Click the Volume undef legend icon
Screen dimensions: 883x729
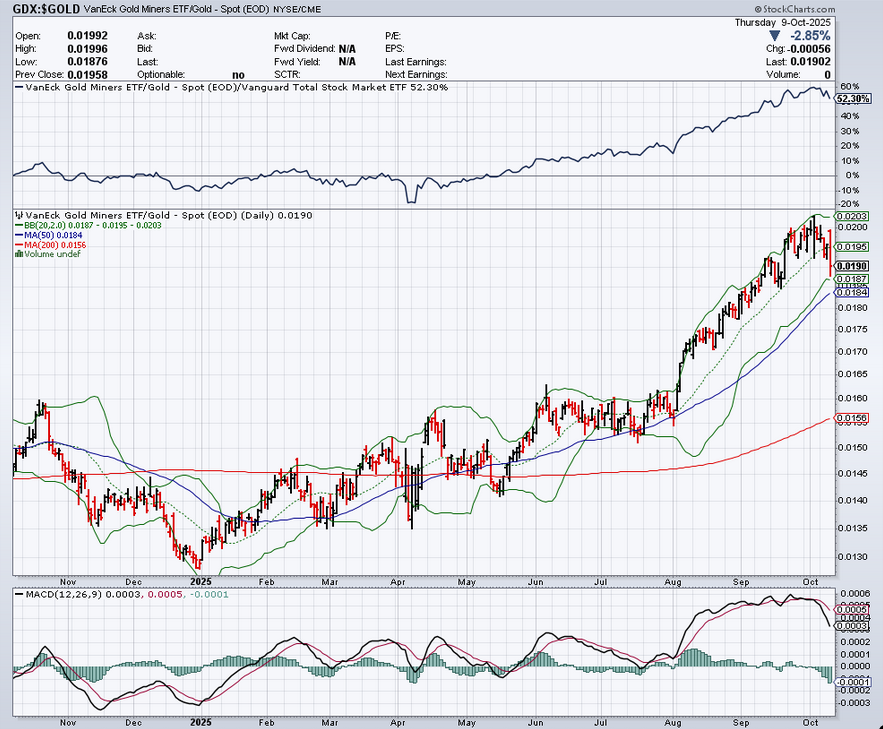(x=17, y=254)
